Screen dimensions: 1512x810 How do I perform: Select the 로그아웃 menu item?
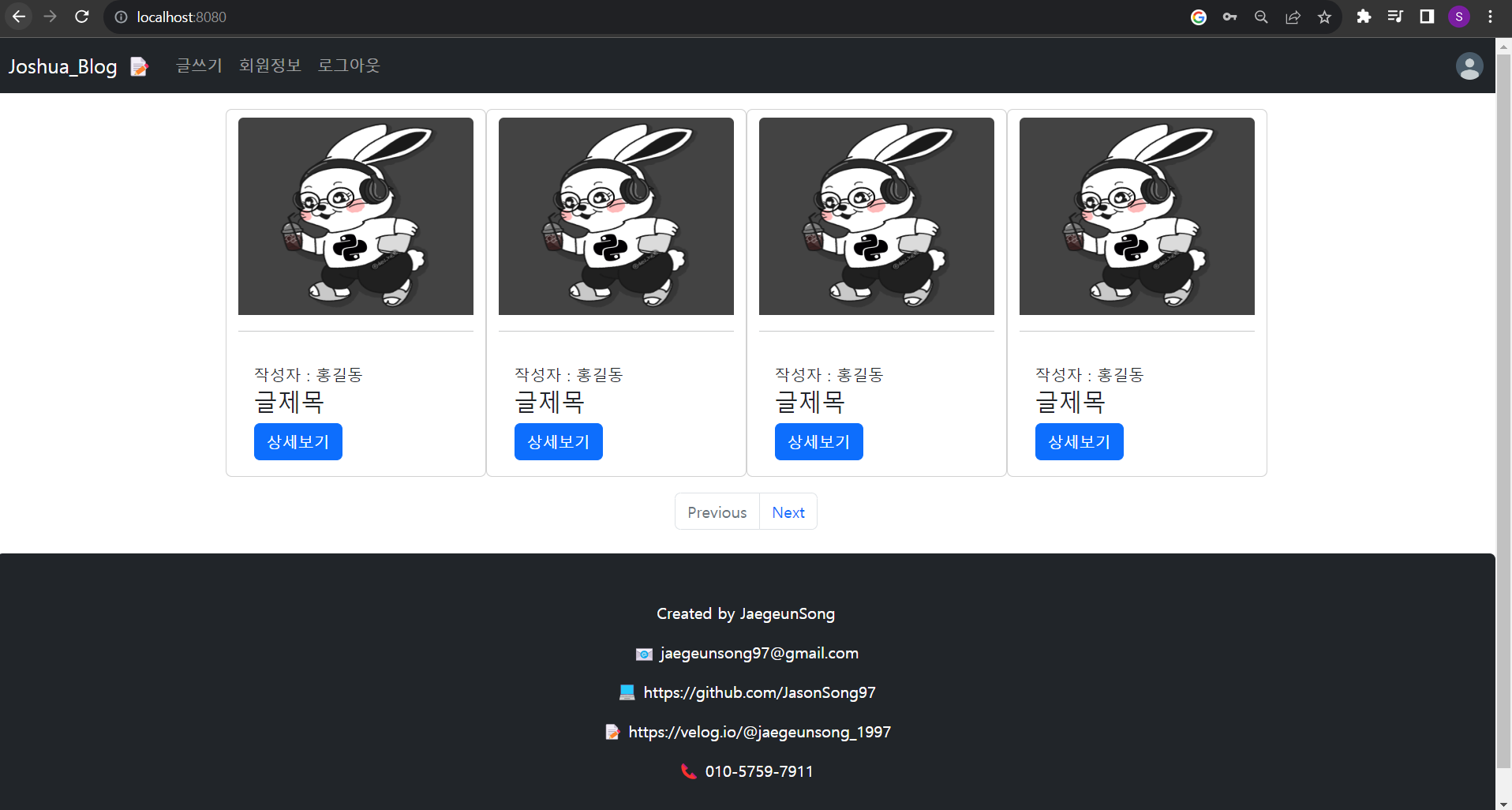click(x=349, y=66)
